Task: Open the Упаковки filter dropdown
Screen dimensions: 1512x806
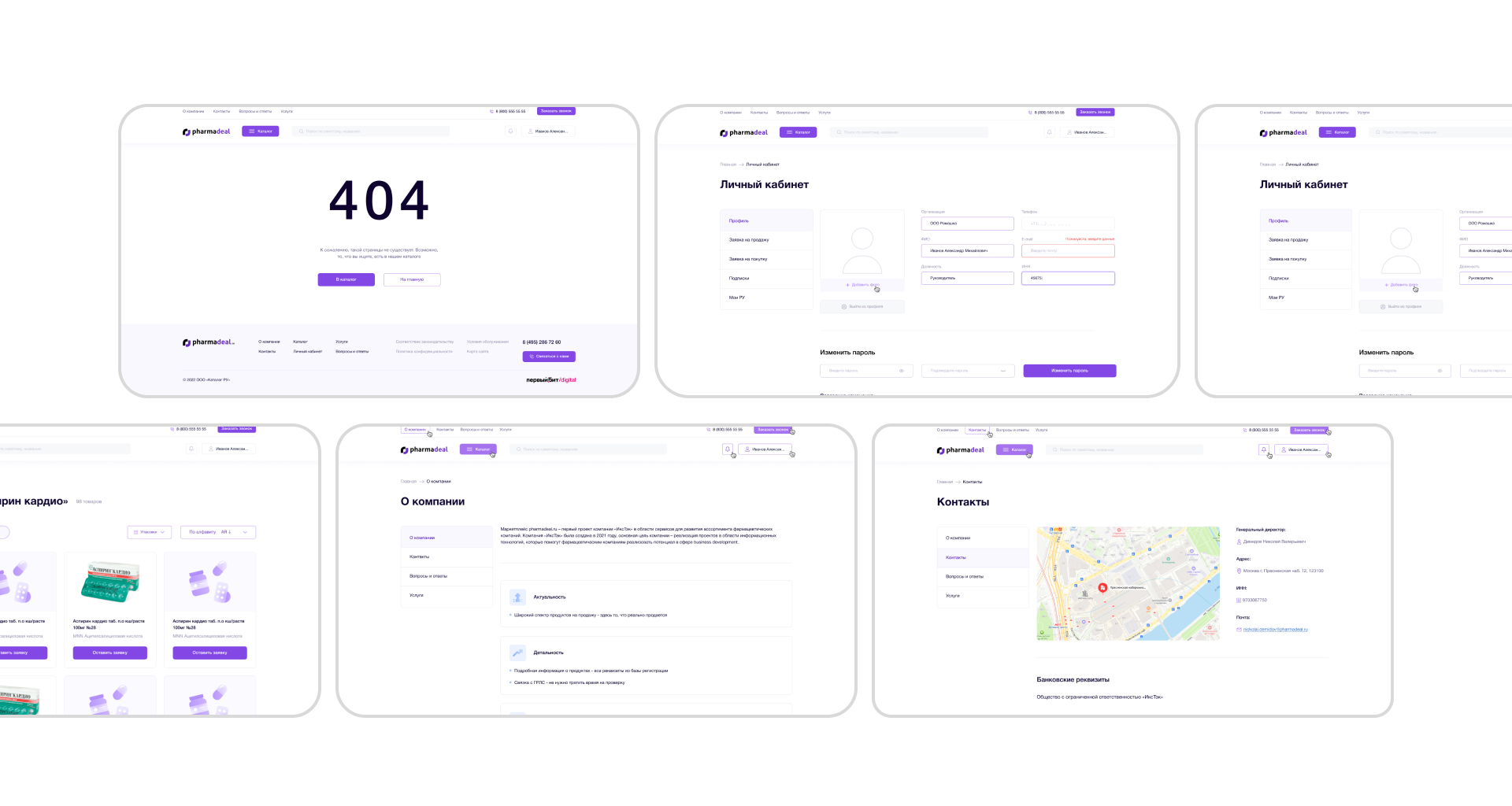Action: coord(150,532)
